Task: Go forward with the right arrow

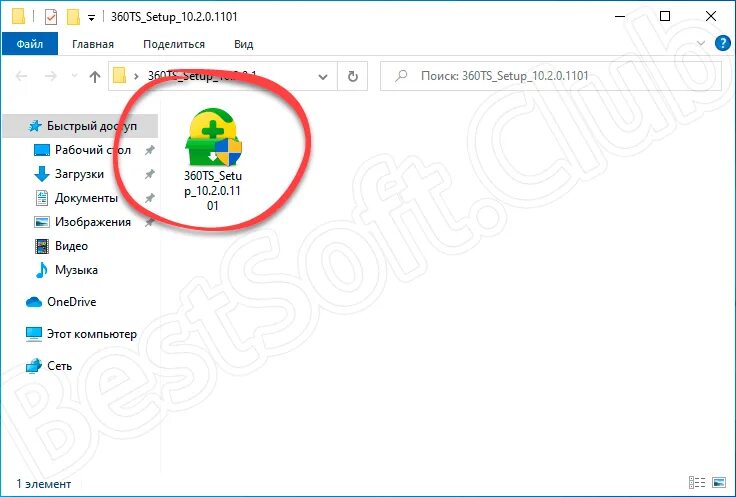Action: tap(50, 76)
